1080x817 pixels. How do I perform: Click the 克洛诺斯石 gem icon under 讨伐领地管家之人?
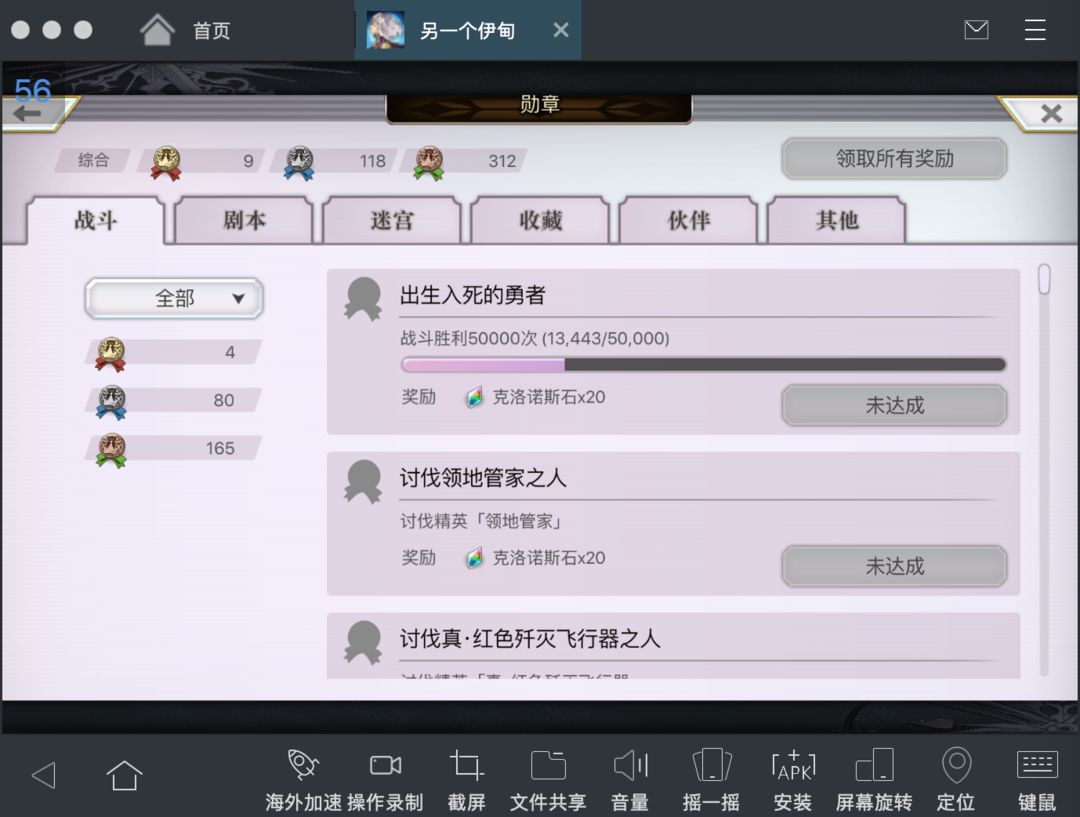pos(475,558)
